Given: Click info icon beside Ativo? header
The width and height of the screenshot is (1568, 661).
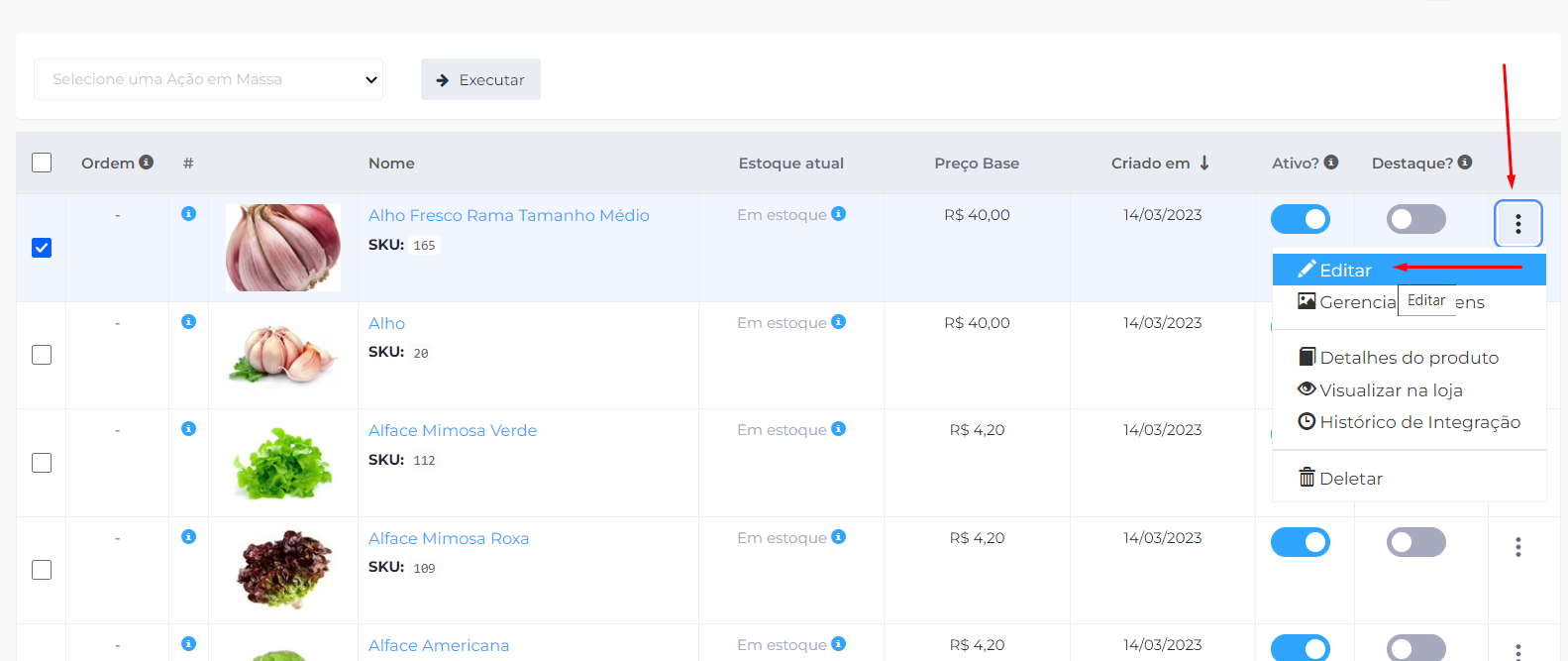Looking at the screenshot, I should click(x=1331, y=162).
